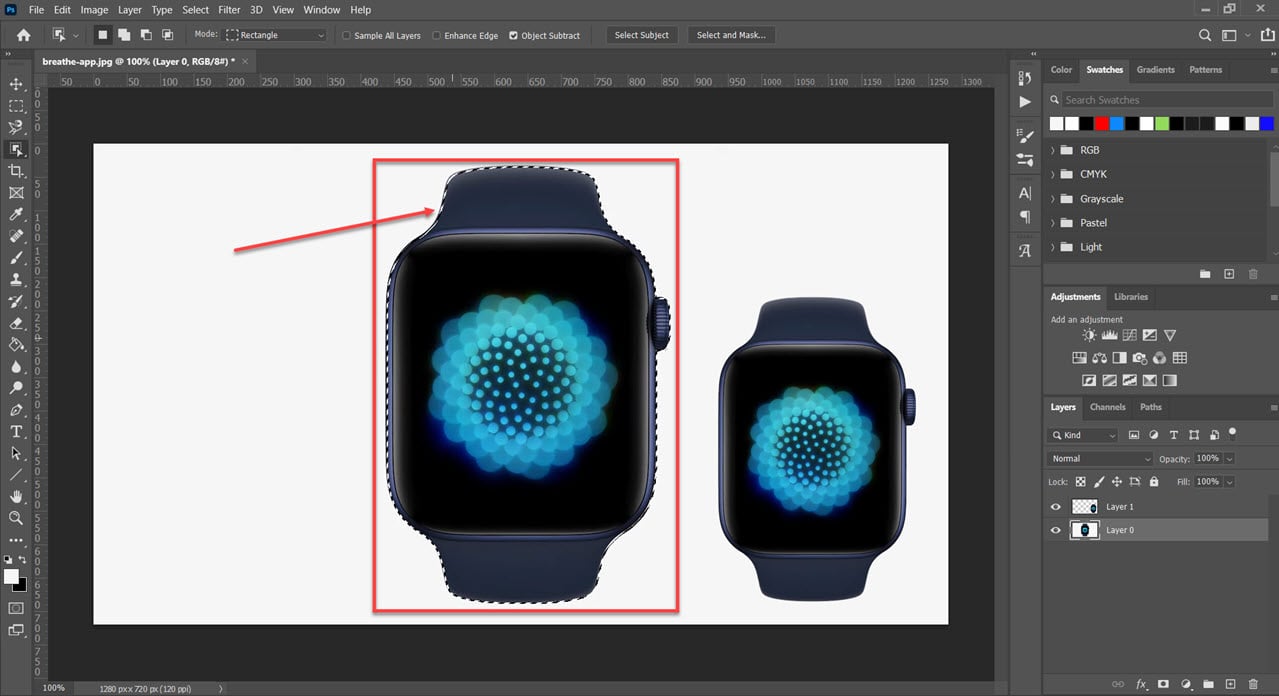
Task: Toggle the lock all padlock button
Action: (1154, 482)
